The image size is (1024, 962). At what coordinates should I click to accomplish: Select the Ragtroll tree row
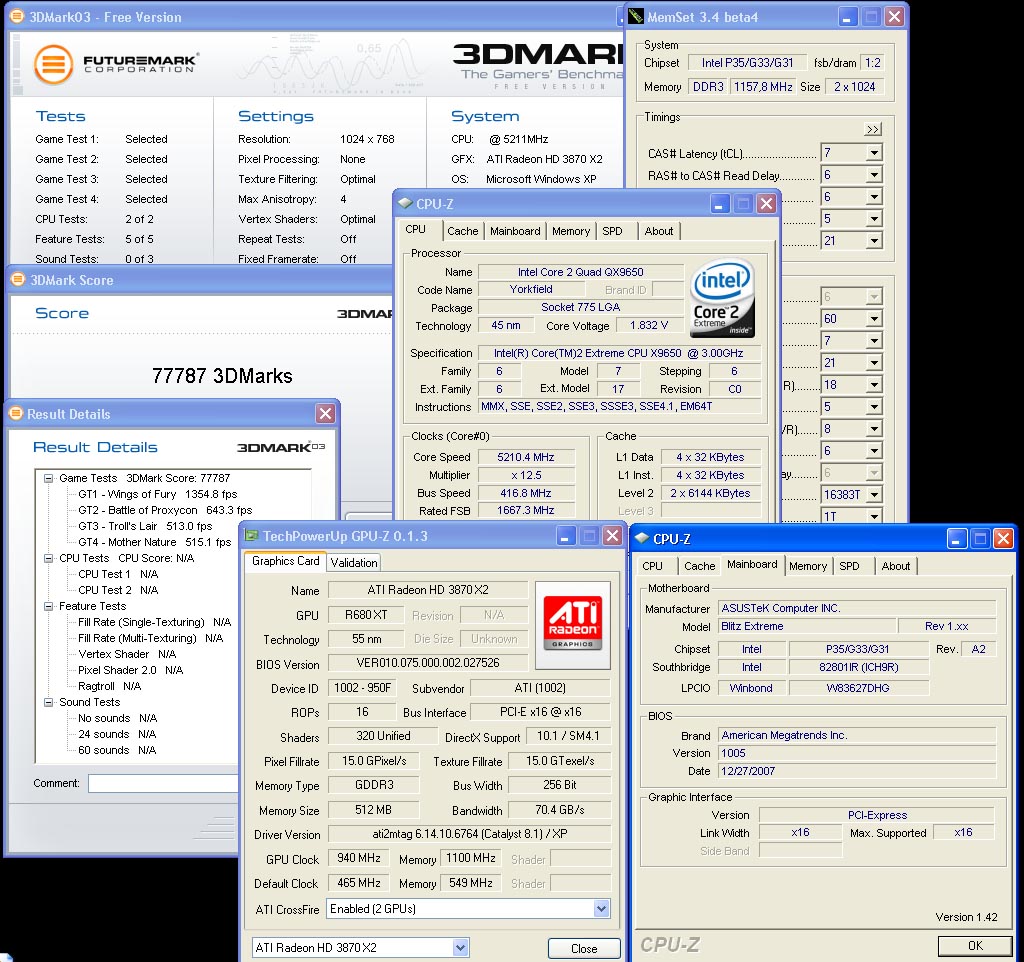pos(110,686)
